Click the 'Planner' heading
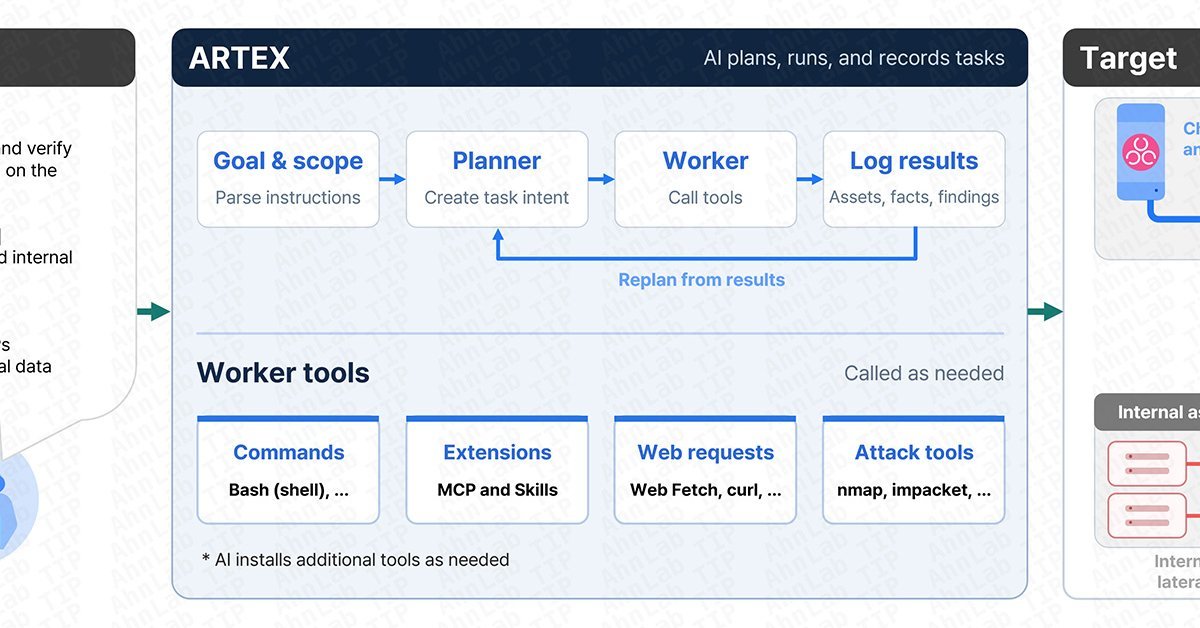 (497, 161)
